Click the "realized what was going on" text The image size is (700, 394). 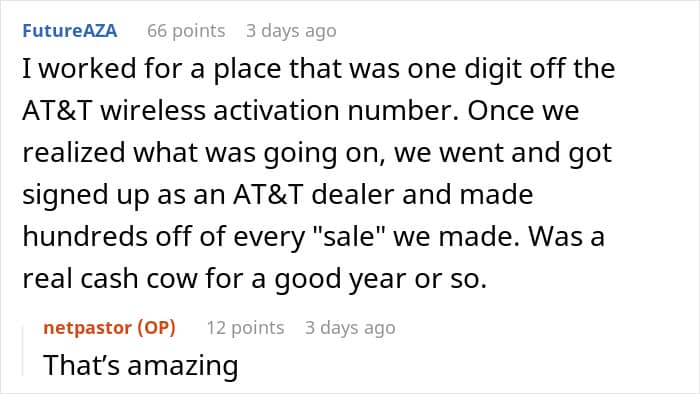(204, 153)
